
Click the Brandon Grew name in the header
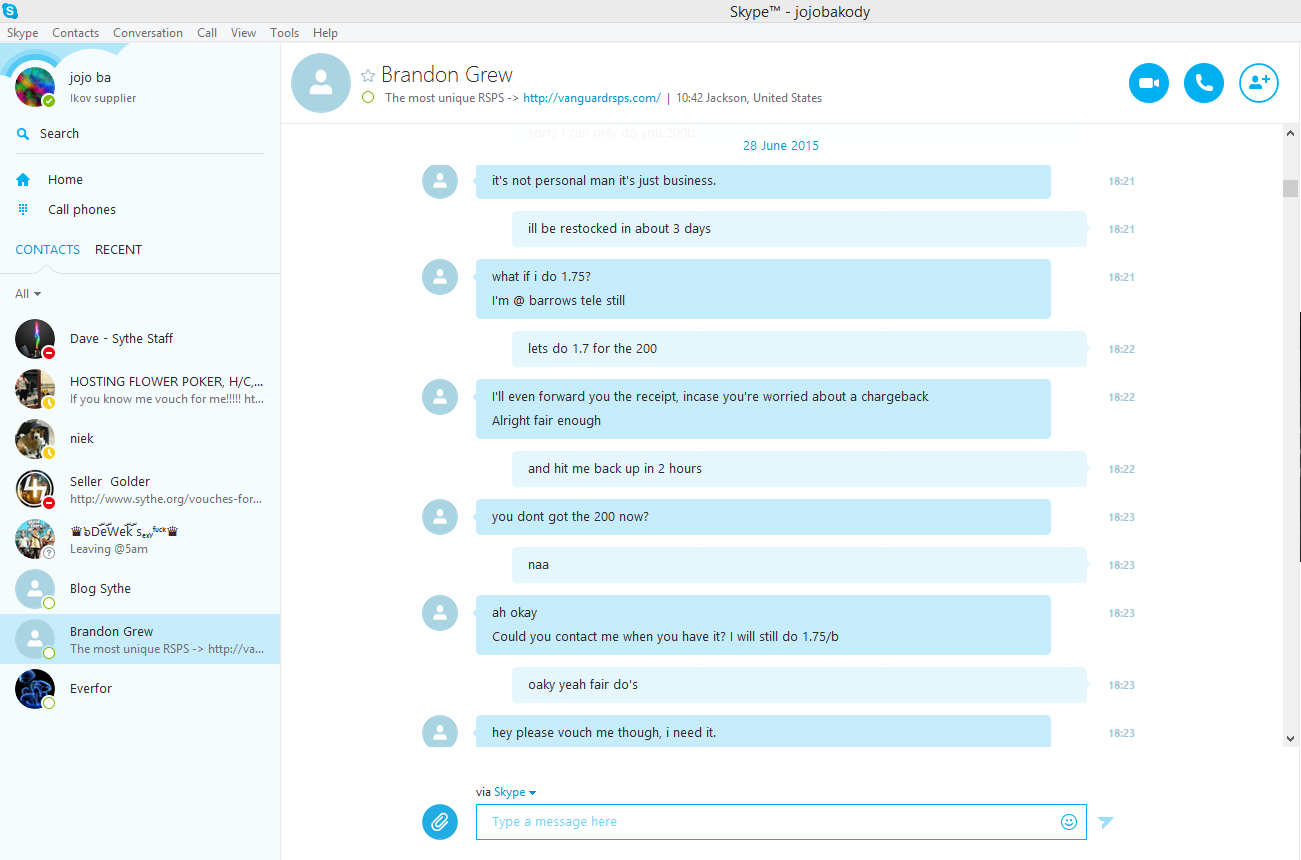pyautogui.click(x=447, y=75)
